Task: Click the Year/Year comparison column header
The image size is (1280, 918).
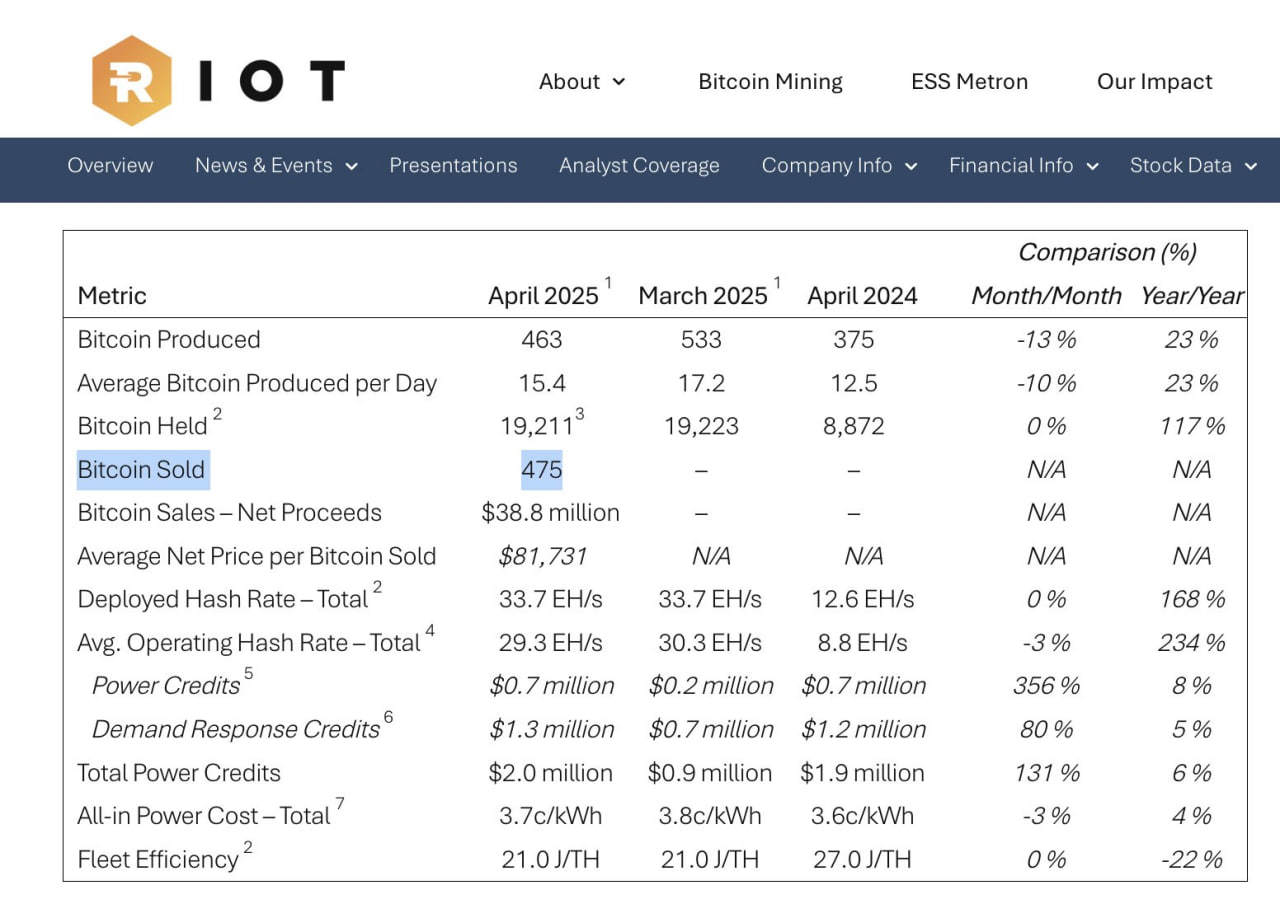Action: click(x=1191, y=296)
